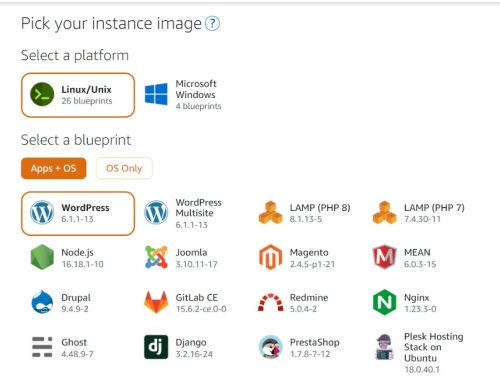Click the Joomla logo icon

pyautogui.click(x=156, y=257)
